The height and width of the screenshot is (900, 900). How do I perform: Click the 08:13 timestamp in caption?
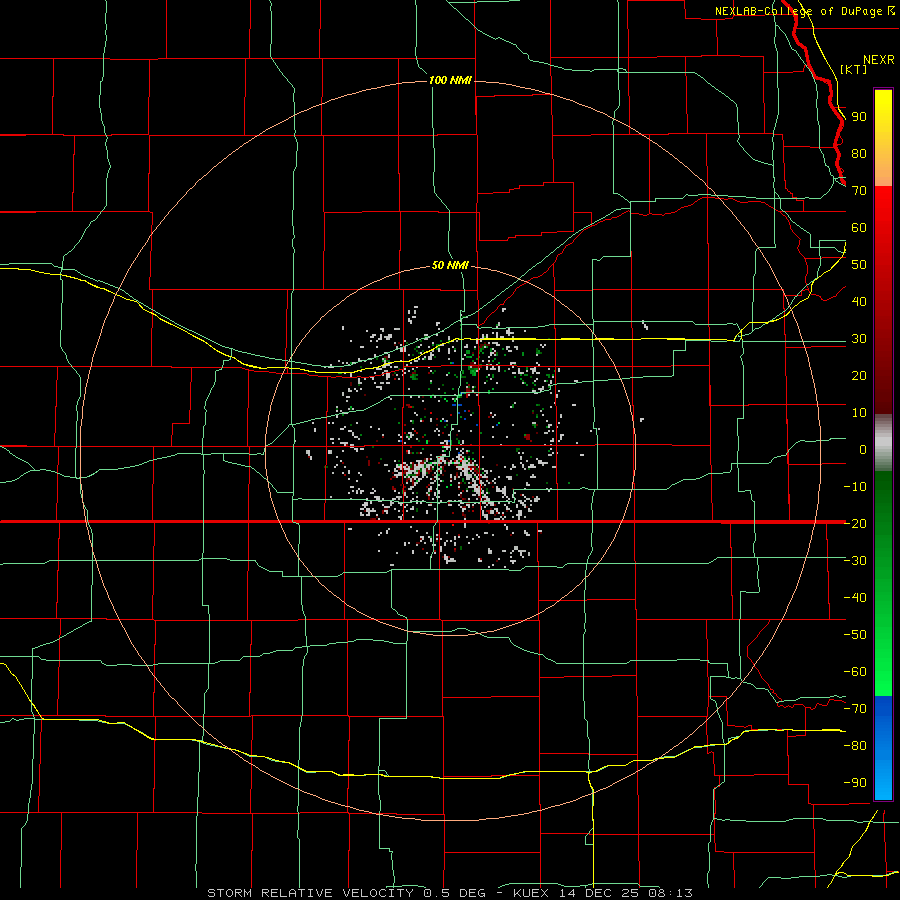pyautogui.click(x=671, y=893)
